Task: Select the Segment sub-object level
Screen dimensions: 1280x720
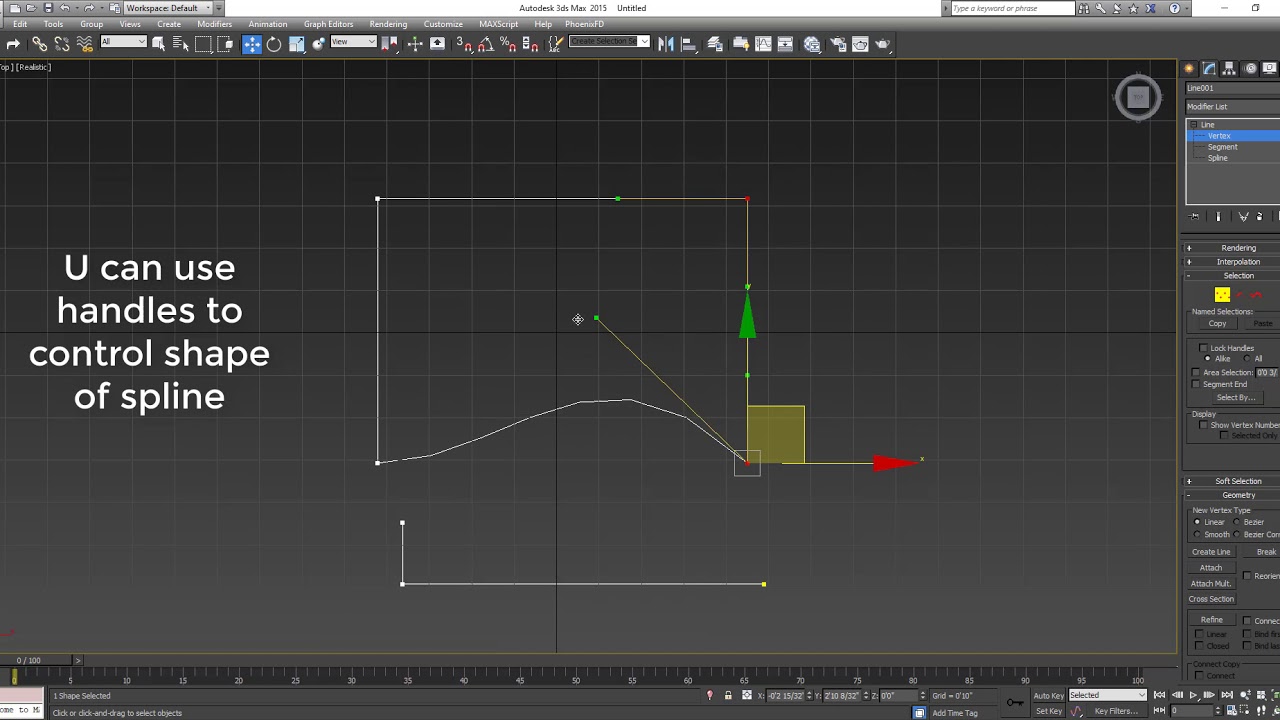Action: point(1222,147)
